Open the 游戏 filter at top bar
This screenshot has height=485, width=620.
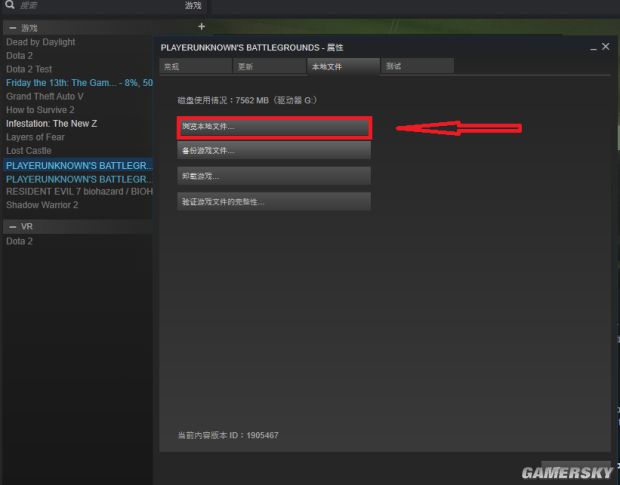tap(193, 5)
